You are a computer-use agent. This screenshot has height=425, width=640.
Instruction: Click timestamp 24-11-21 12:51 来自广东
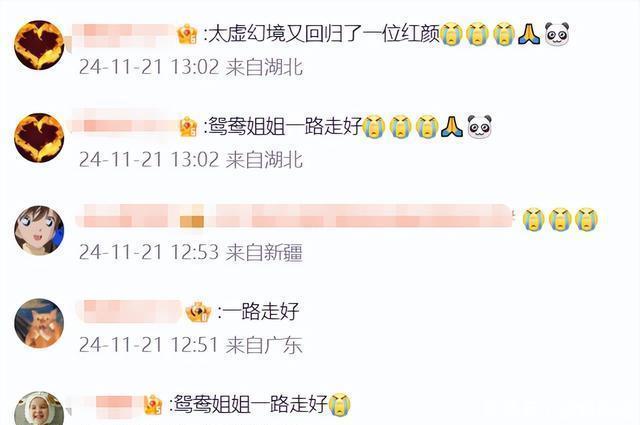coord(191,345)
